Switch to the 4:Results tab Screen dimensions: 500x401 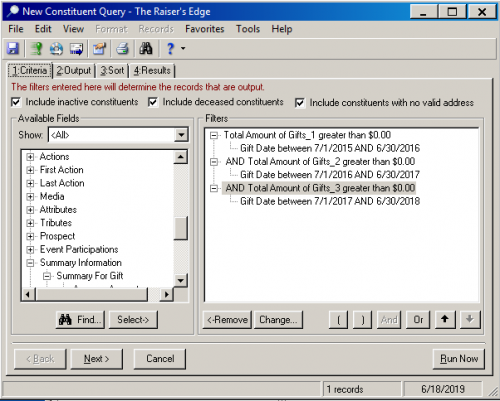152,71
